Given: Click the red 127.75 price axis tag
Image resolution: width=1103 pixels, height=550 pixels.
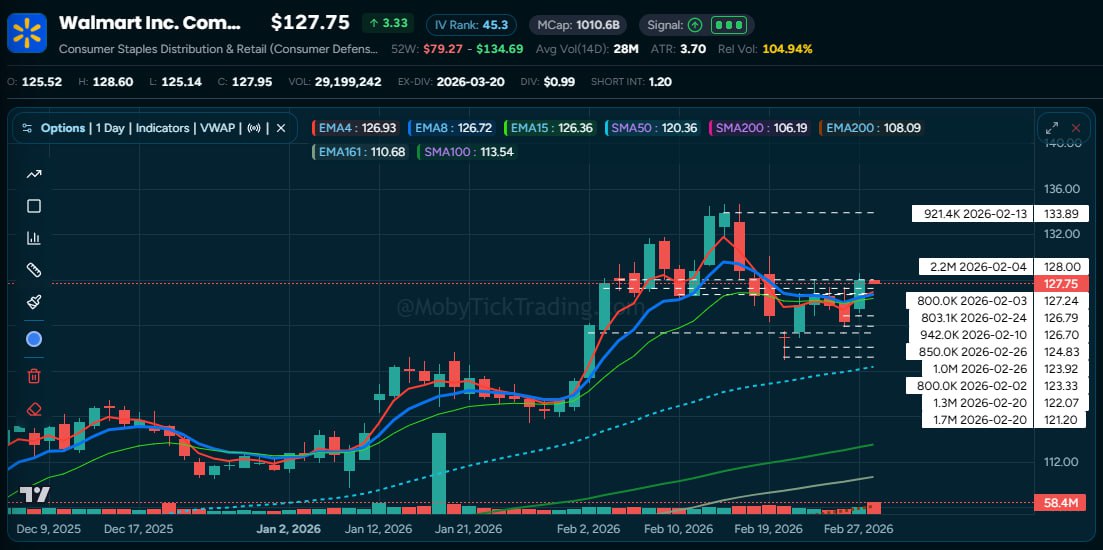Looking at the screenshot, I should point(1061,284).
